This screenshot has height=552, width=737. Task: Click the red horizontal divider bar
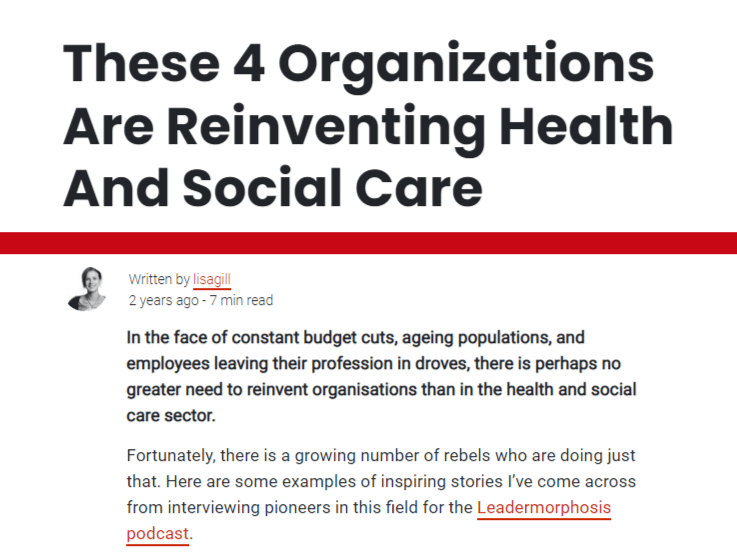[x=368, y=243]
